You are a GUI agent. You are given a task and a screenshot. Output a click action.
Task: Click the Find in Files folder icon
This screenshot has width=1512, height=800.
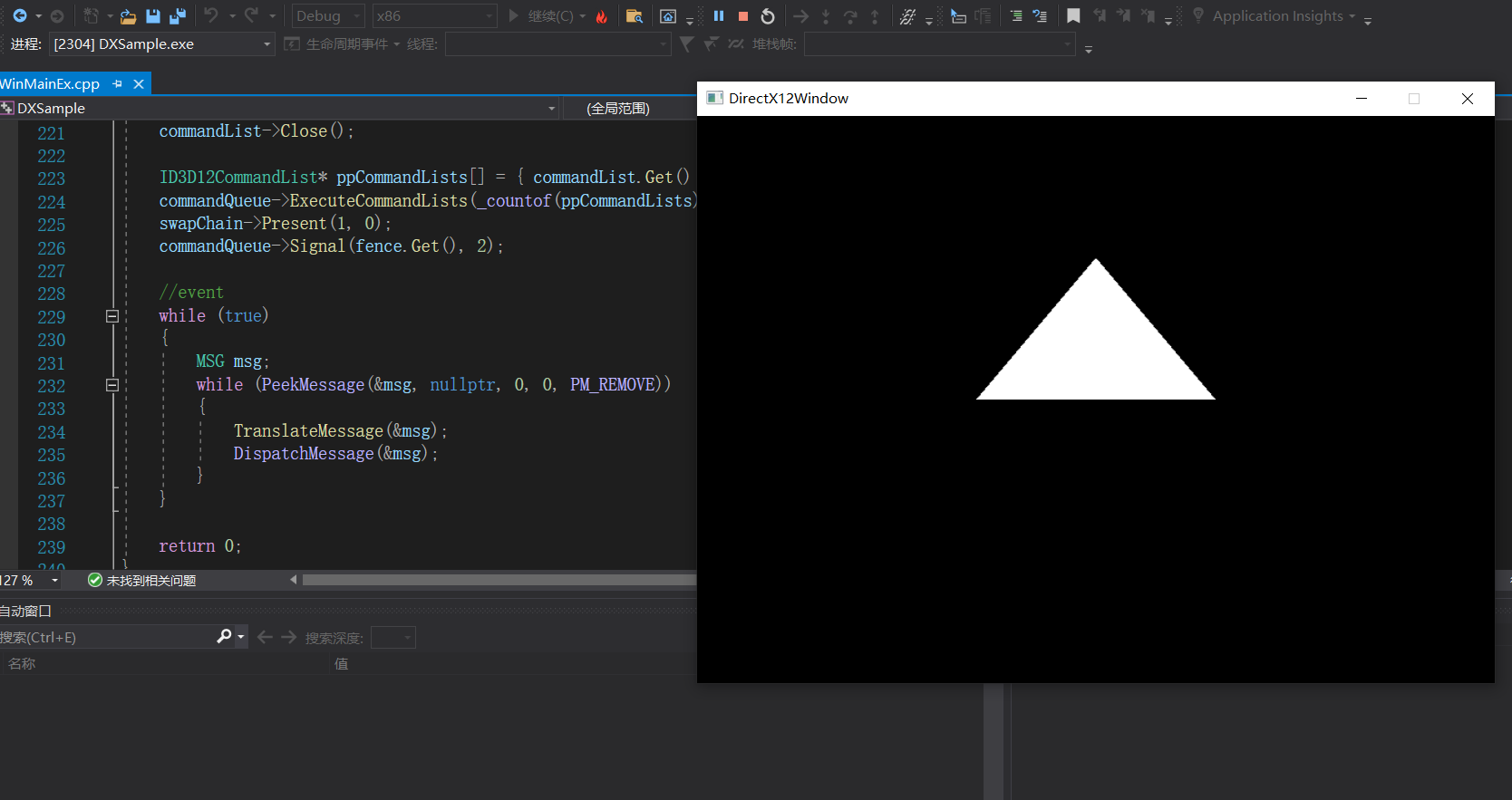click(635, 16)
